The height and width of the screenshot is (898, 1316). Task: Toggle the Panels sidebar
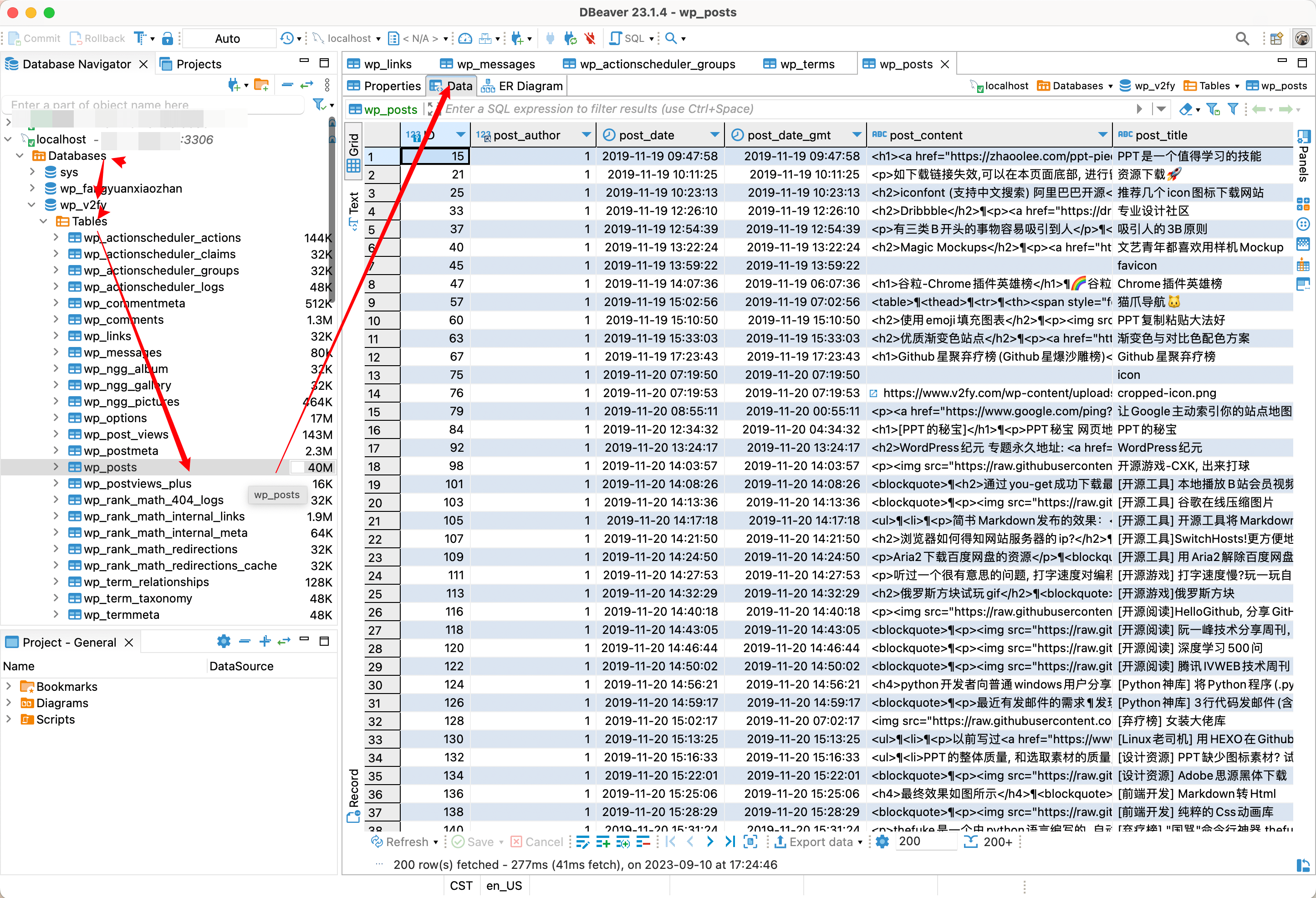click(x=1303, y=155)
